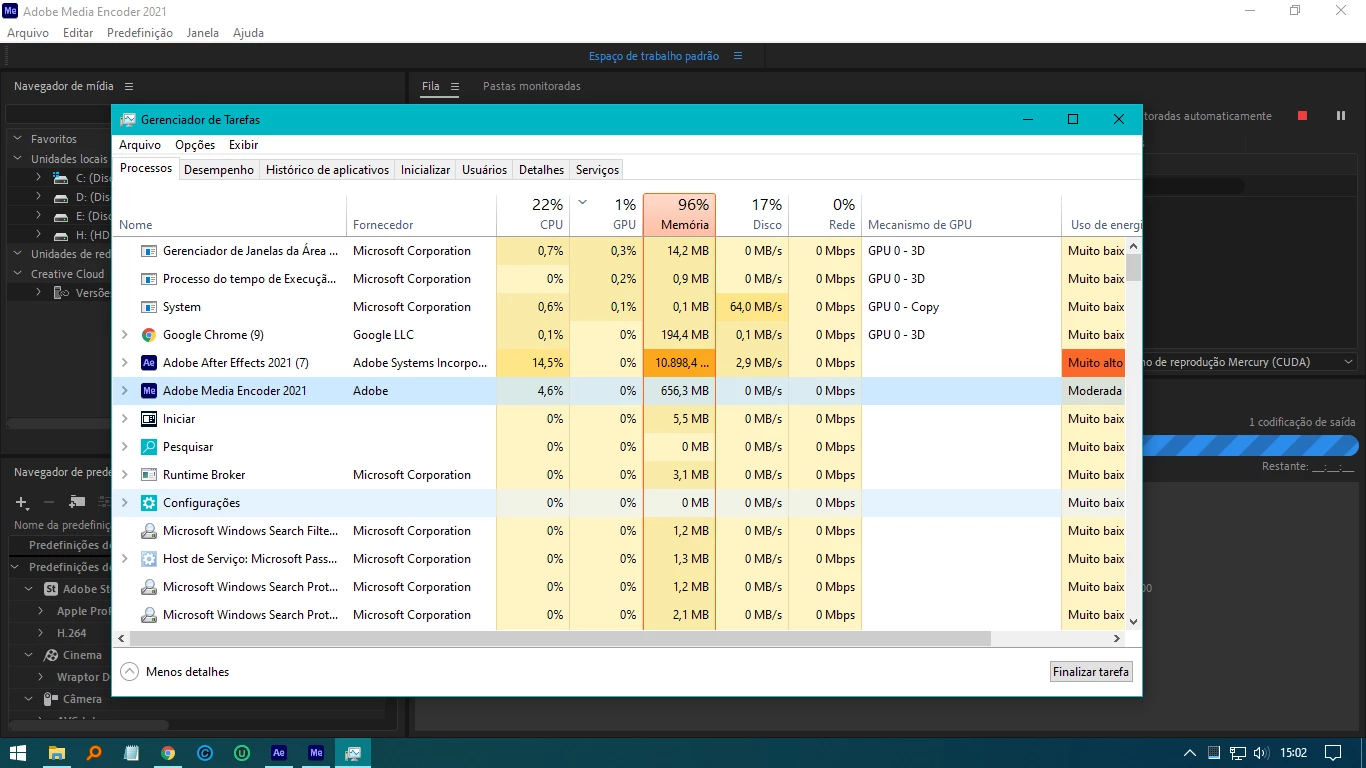Image resolution: width=1366 pixels, height=768 pixels.
Task: Click the Finalizar tarefa button
Action: tap(1091, 672)
